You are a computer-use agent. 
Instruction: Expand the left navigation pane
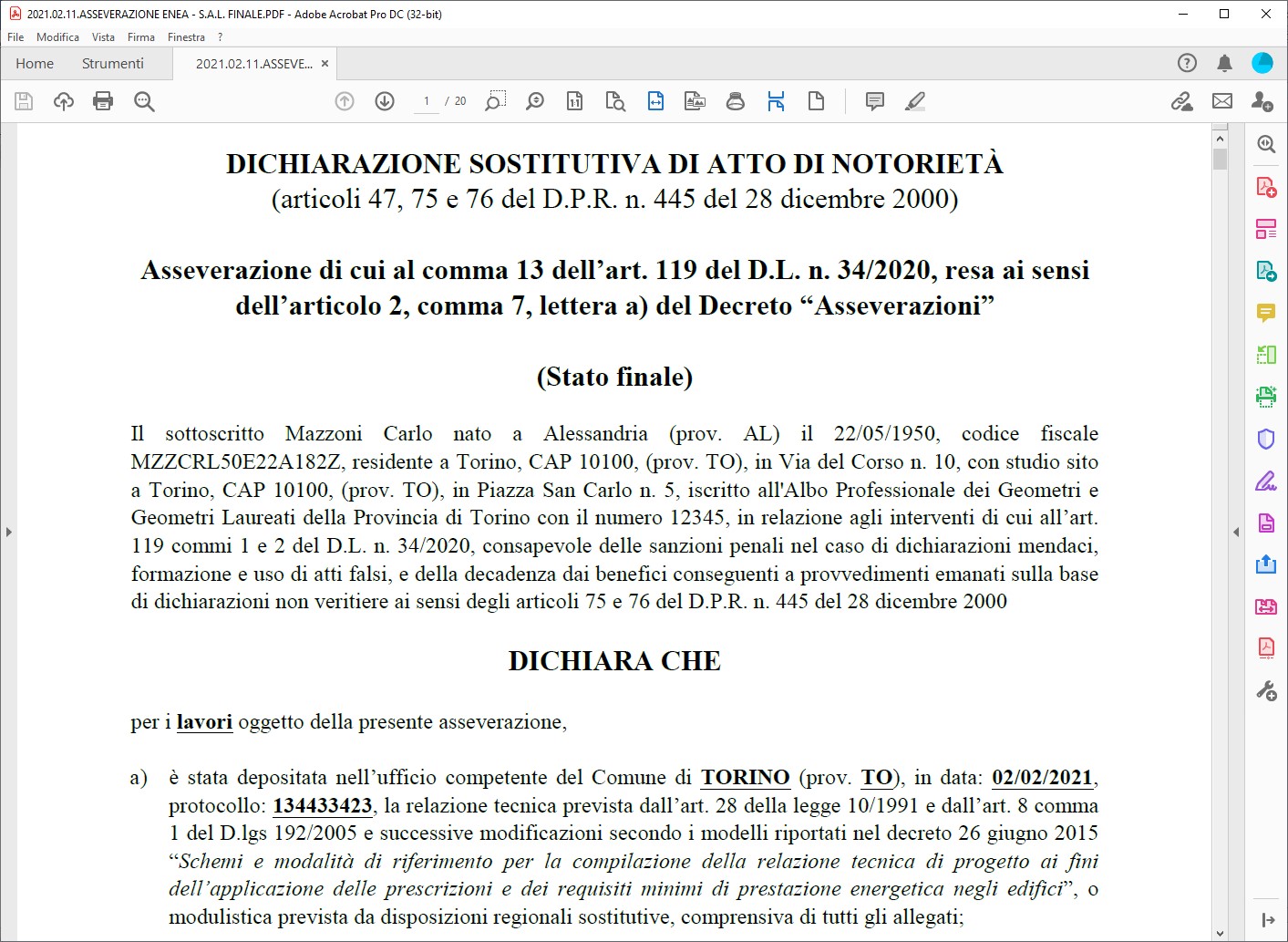(8, 532)
